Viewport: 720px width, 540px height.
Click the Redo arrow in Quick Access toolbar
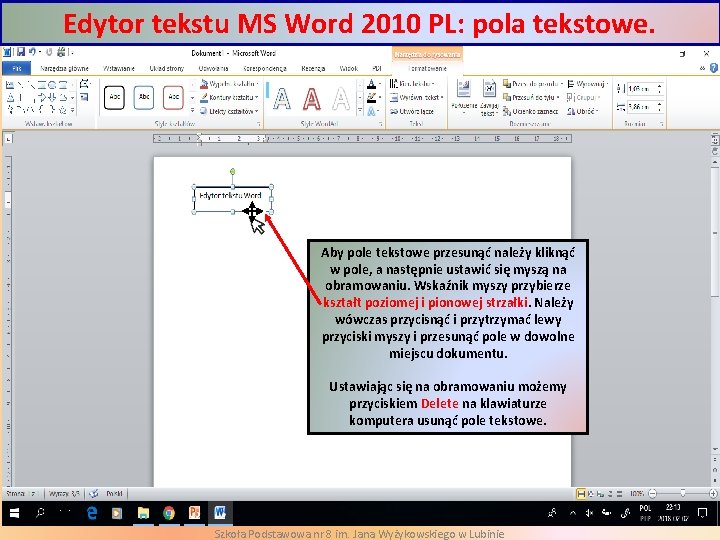(49, 52)
